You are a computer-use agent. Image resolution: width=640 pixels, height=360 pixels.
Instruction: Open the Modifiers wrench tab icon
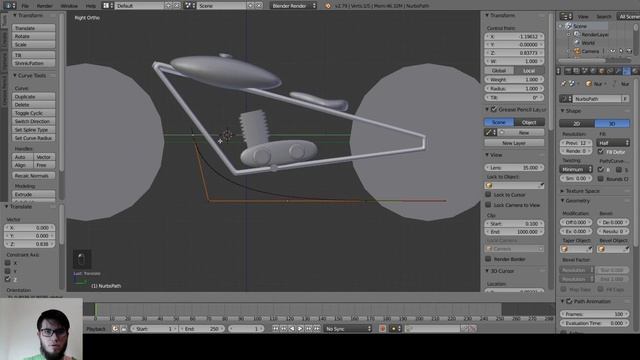click(618, 71)
